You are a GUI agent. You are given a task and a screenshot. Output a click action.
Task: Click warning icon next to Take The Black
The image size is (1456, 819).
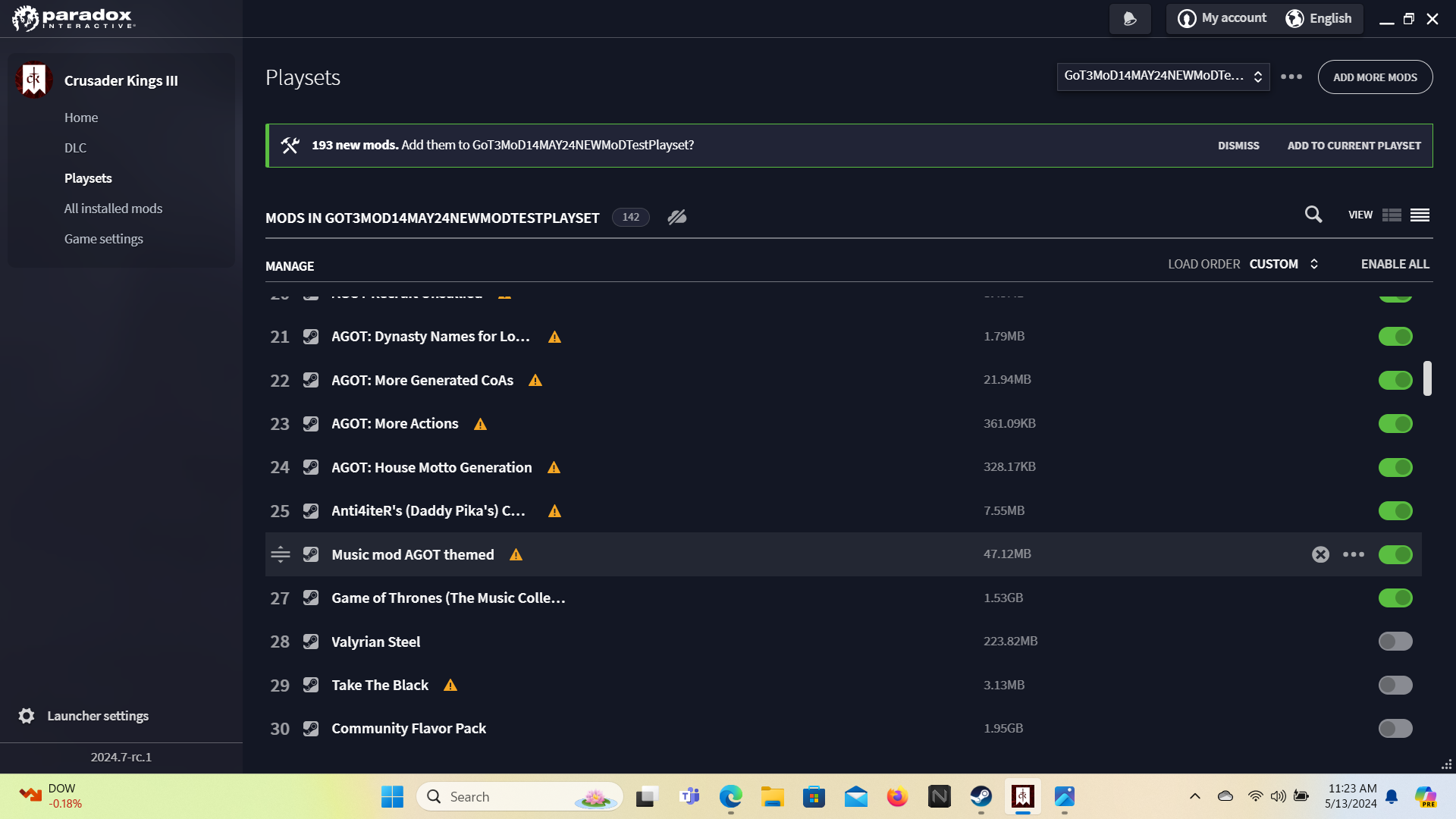pyautogui.click(x=450, y=686)
